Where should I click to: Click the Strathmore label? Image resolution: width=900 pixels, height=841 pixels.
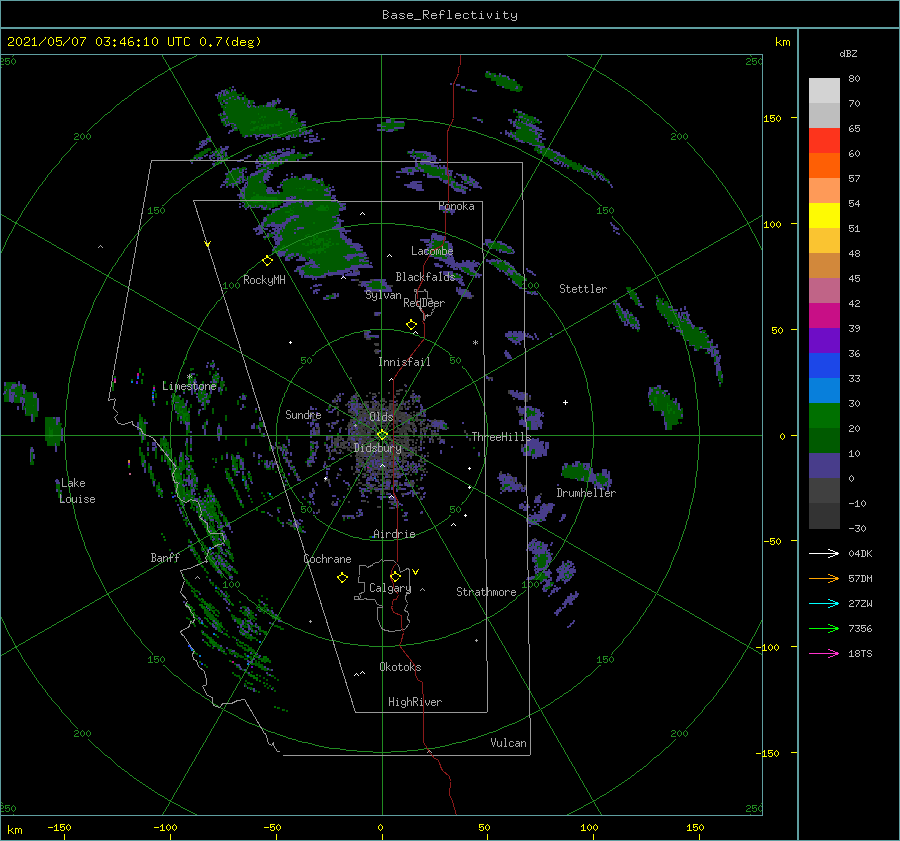point(486,592)
